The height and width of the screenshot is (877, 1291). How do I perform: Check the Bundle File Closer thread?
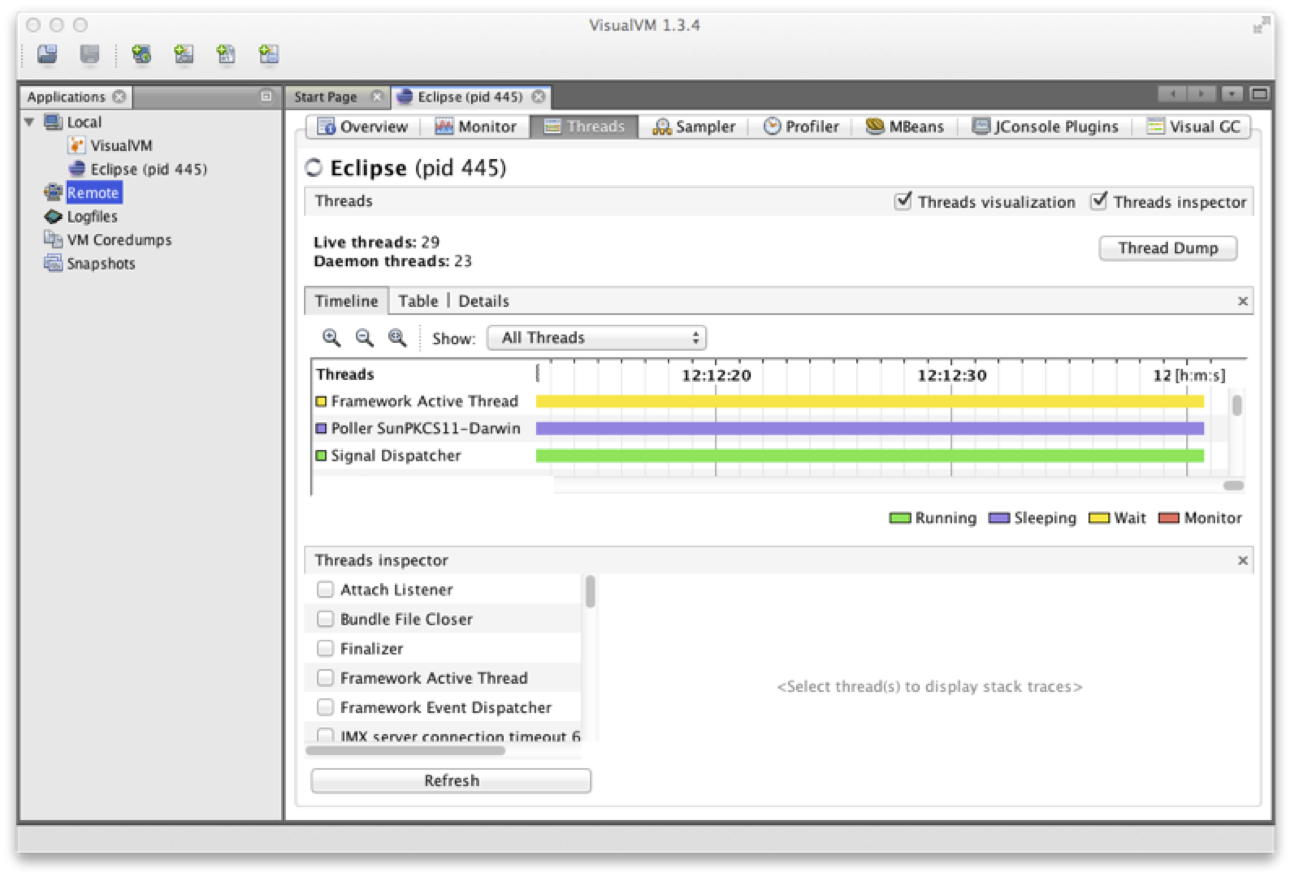click(x=325, y=619)
